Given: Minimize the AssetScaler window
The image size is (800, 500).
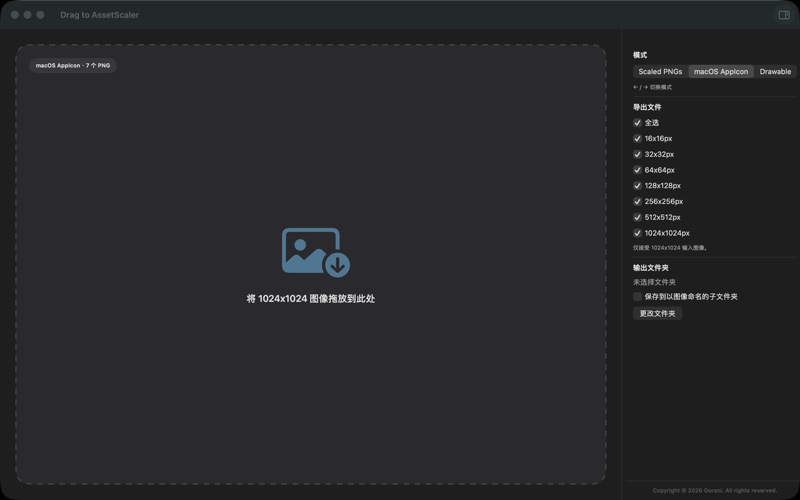Looking at the screenshot, I should click(28, 15).
